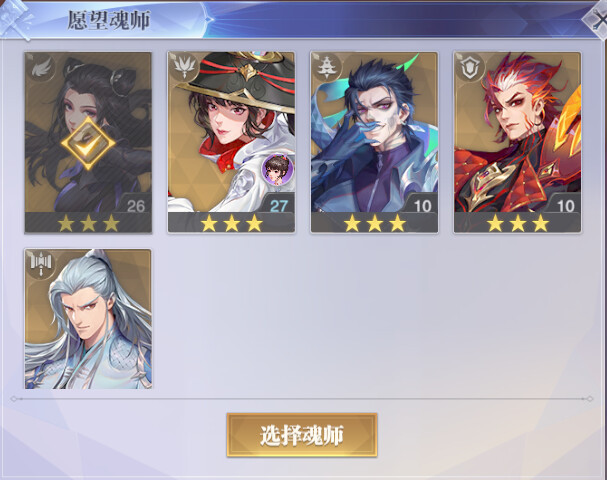Uncheck the gold checkmark on selected card
Viewport: 607px width, 480px height.
[x=88, y=143]
